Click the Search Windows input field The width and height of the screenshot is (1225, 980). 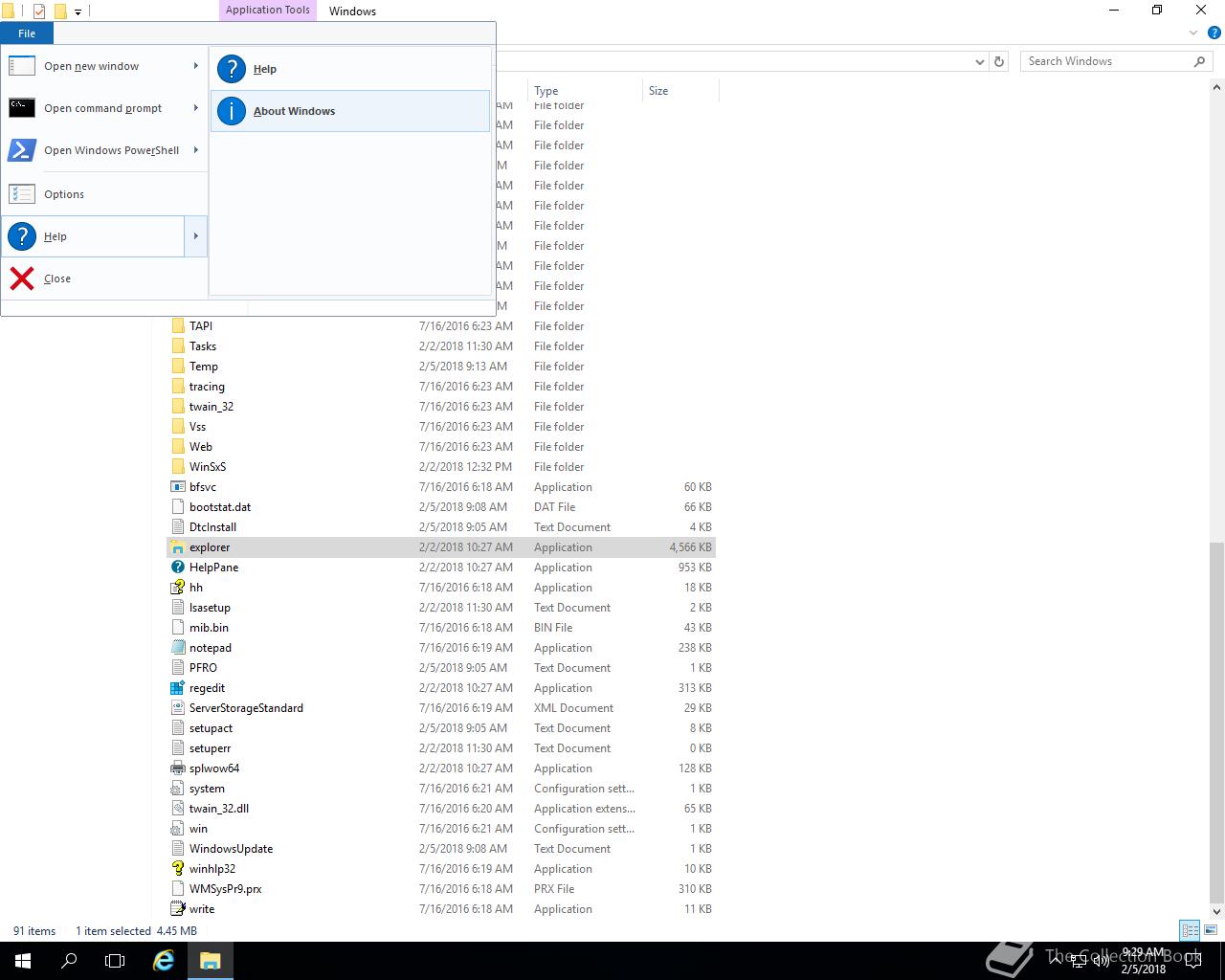pos(1105,61)
